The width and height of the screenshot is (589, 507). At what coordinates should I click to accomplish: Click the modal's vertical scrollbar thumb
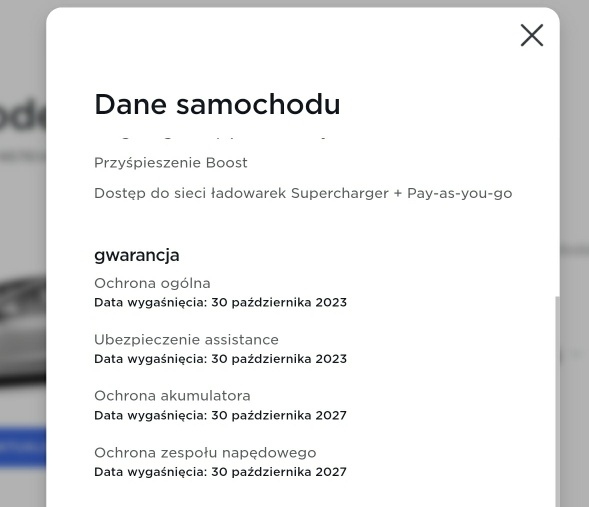(x=557, y=401)
